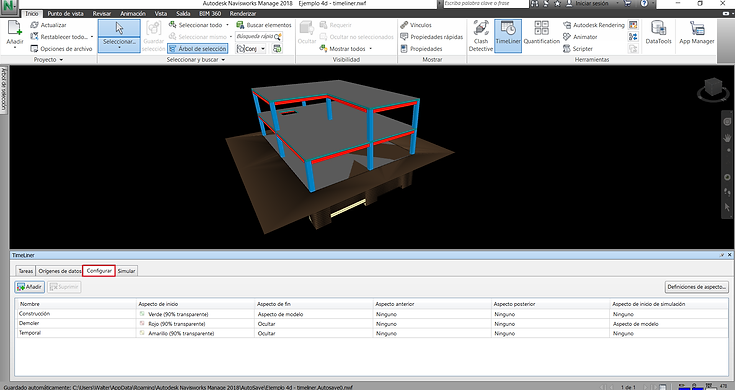Open the Animator tool
This screenshot has width=735, height=390.
click(x=580, y=37)
